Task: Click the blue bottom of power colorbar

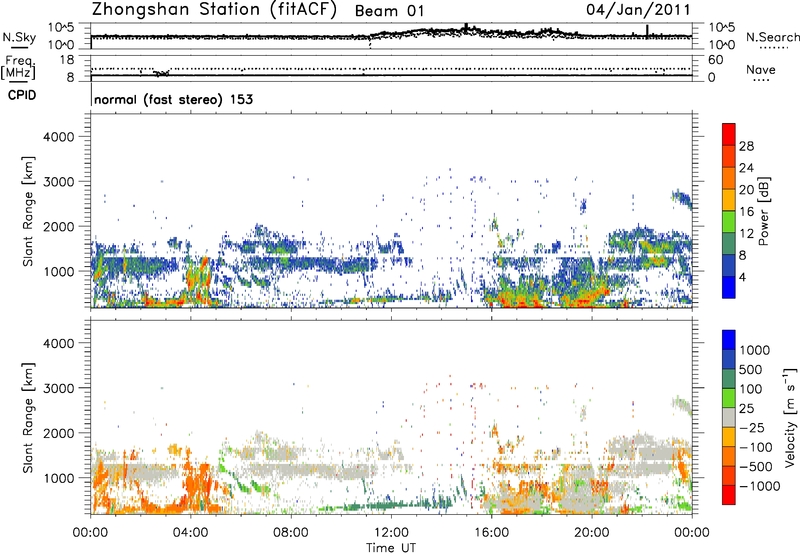Action: (729, 287)
